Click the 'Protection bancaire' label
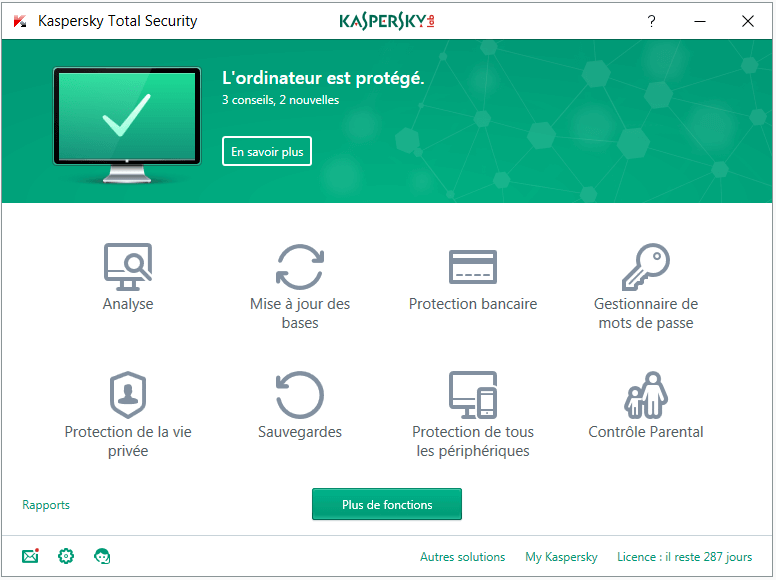The image size is (776, 580). click(473, 304)
